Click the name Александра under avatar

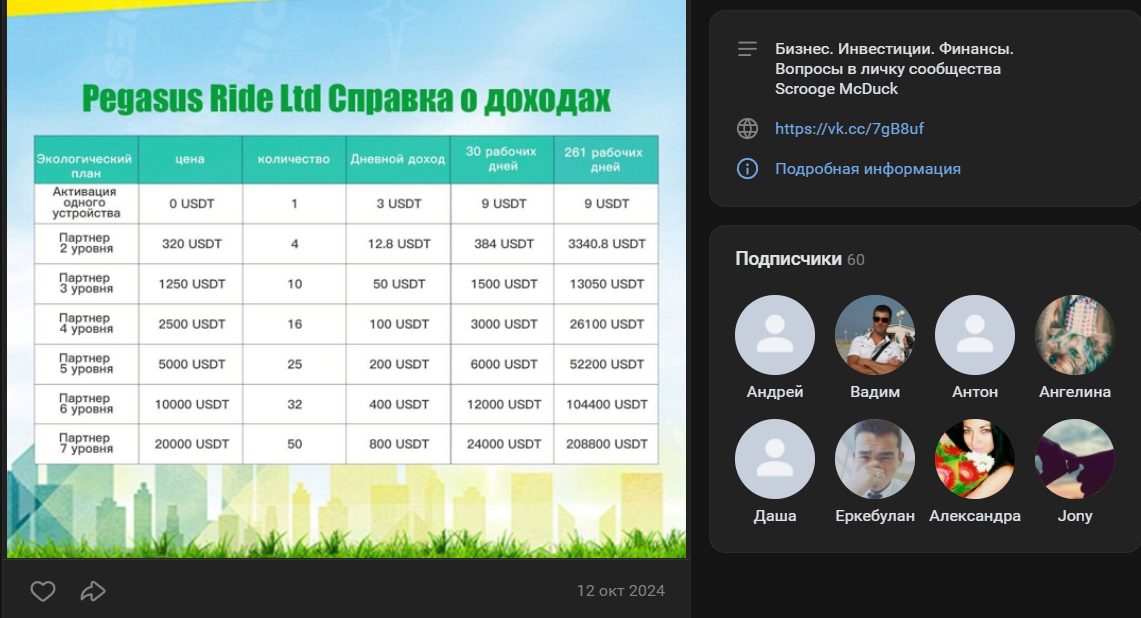click(x=975, y=516)
